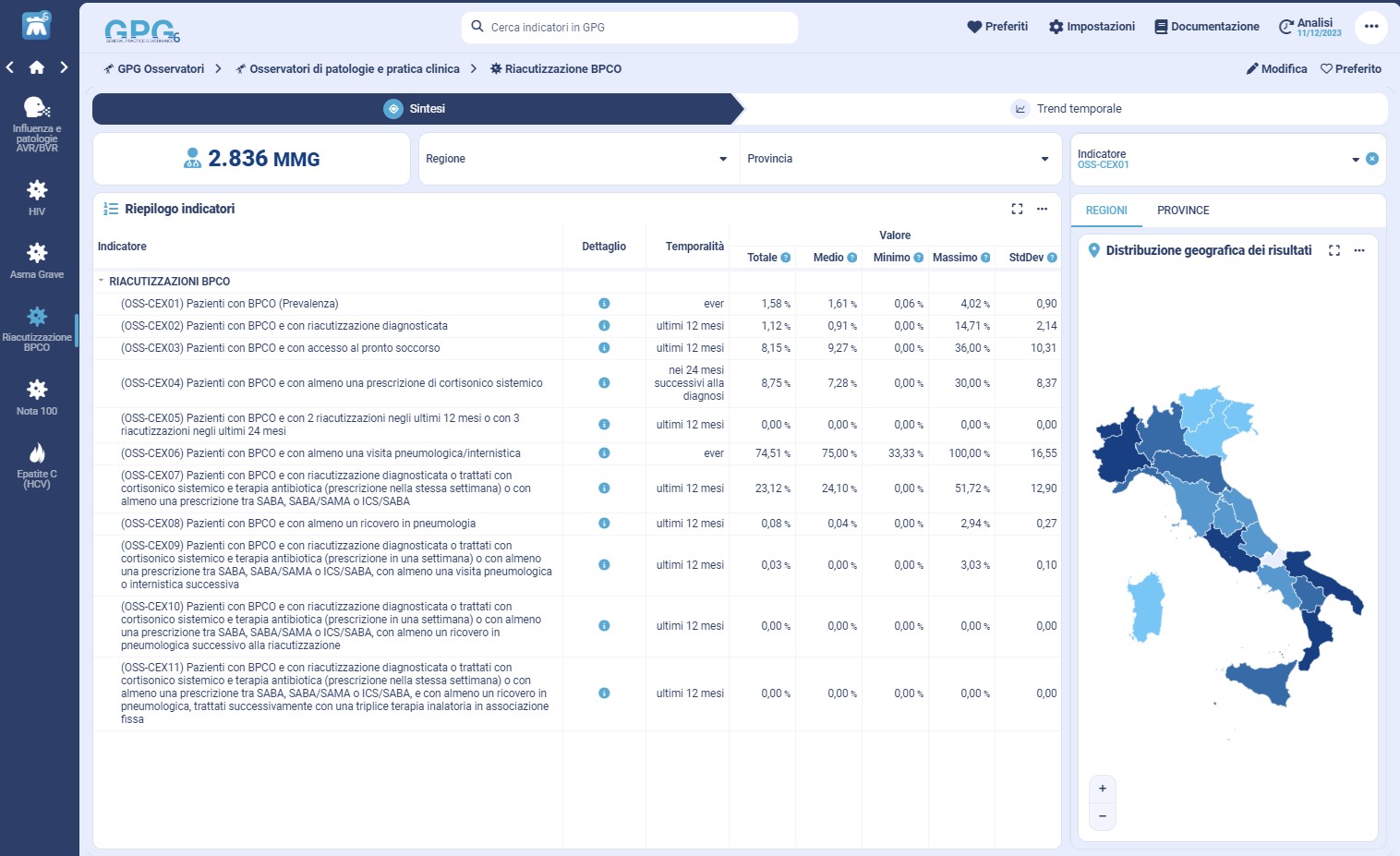Switch to Trend temporale view

(1067, 109)
